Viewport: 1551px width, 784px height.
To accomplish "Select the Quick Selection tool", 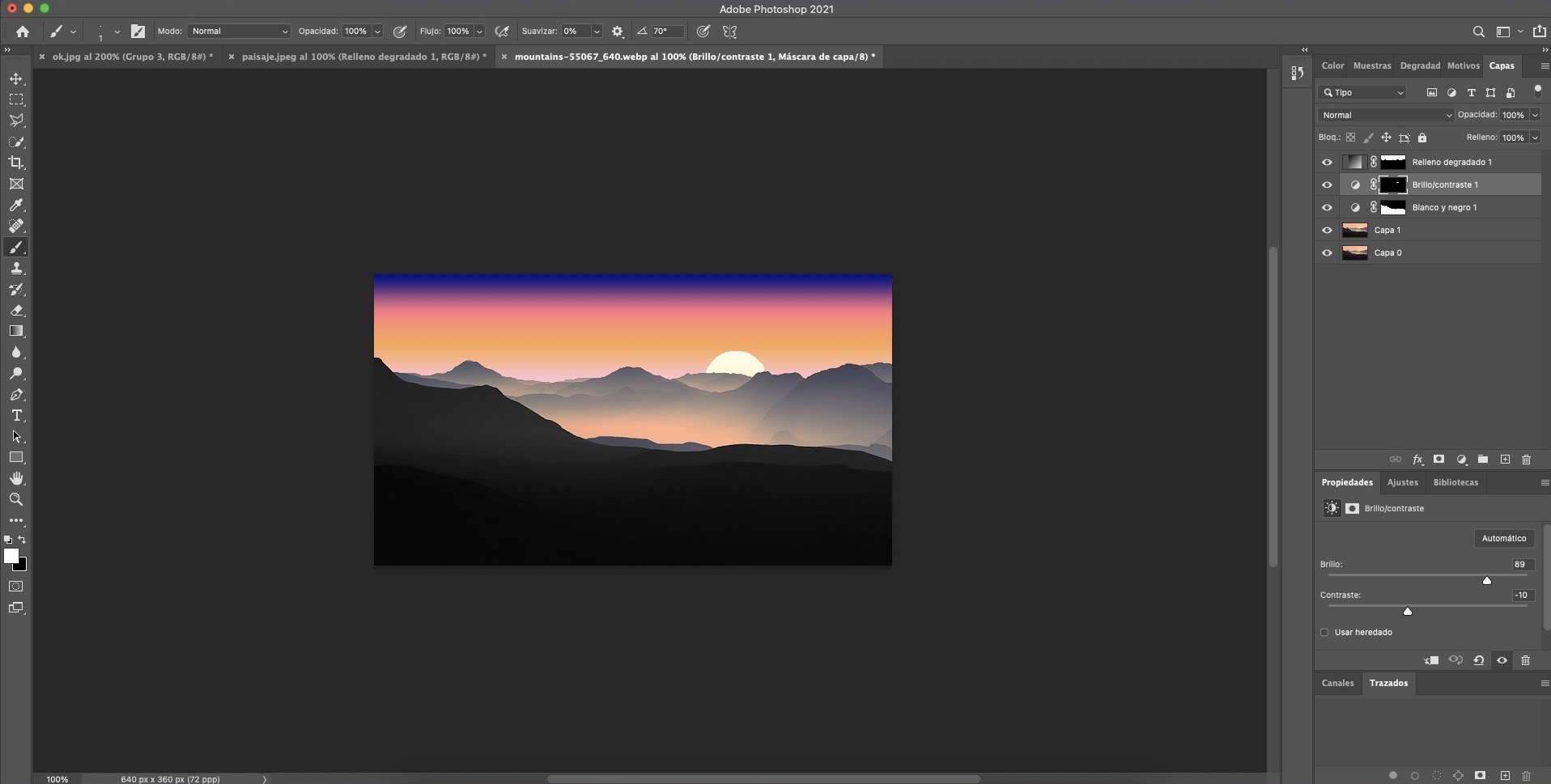I will click(16, 142).
